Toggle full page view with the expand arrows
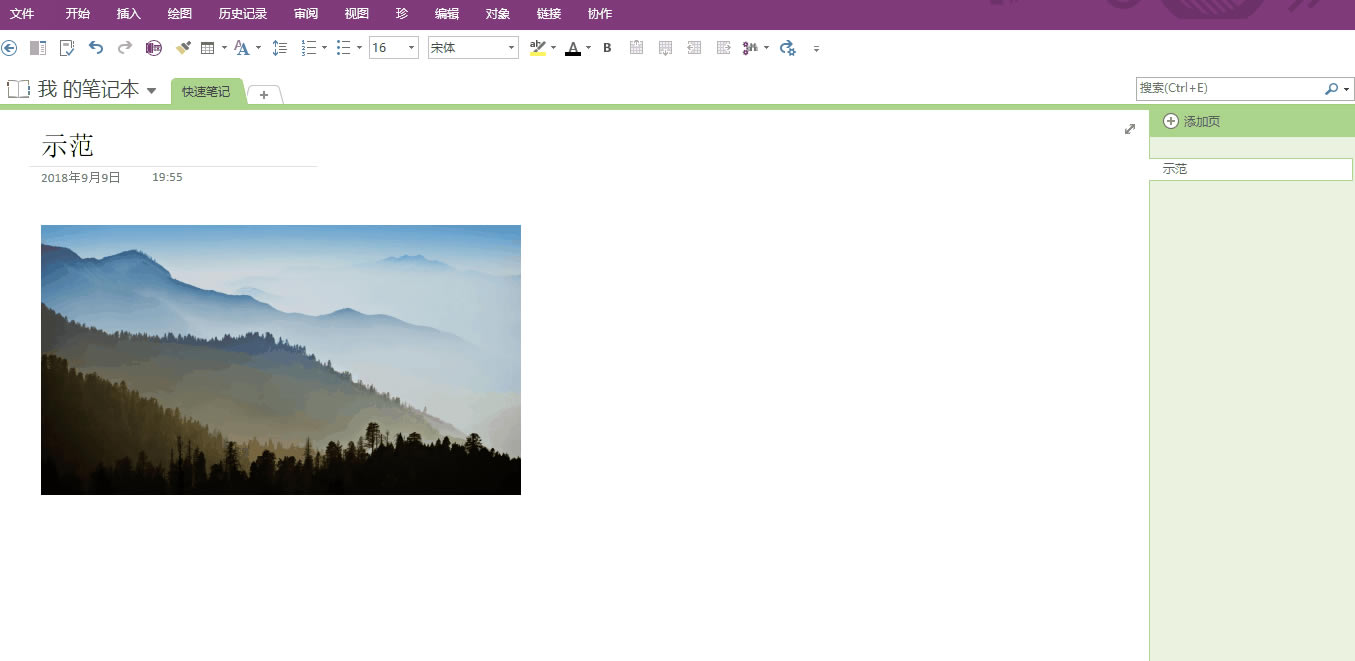 pos(1130,129)
